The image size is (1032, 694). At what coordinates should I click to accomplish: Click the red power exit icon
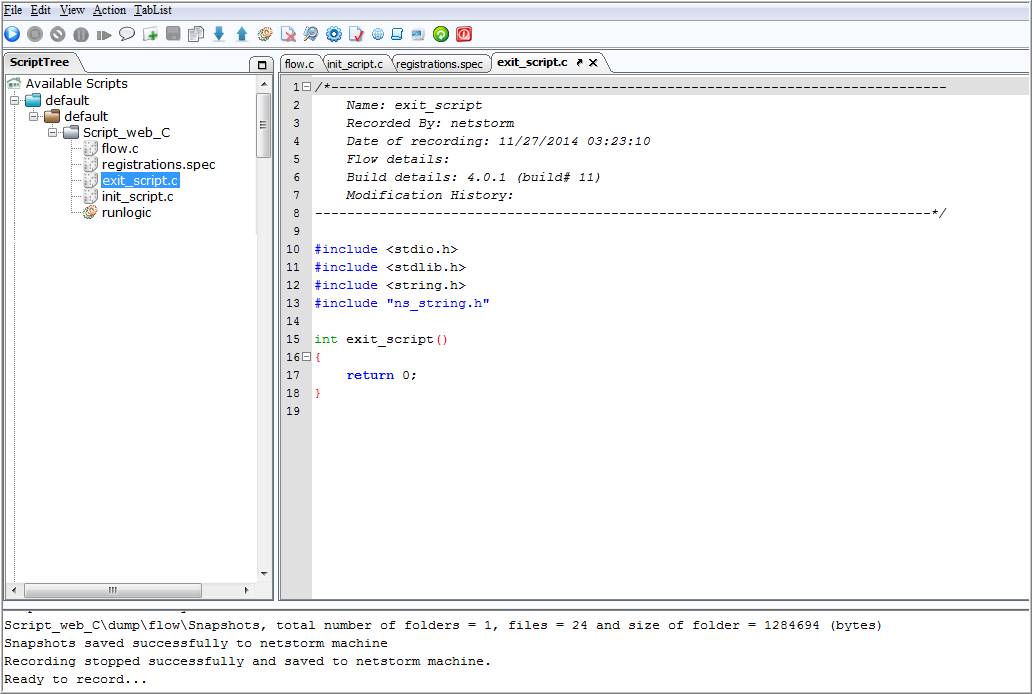464,34
